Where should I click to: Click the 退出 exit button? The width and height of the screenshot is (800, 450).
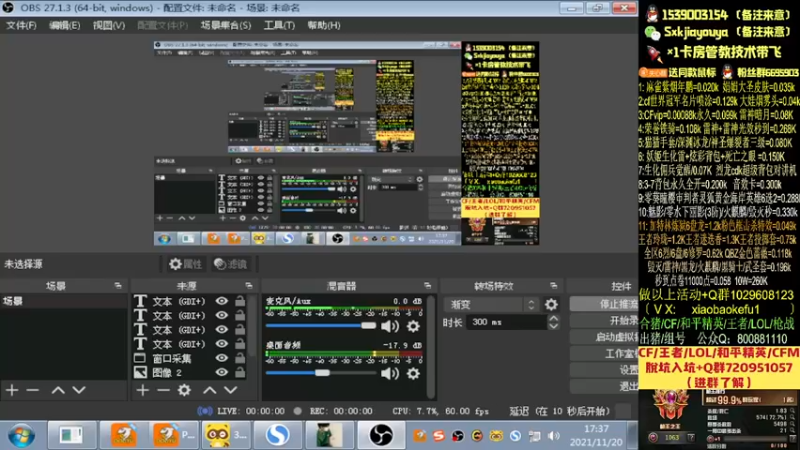[x=604, y=386]
